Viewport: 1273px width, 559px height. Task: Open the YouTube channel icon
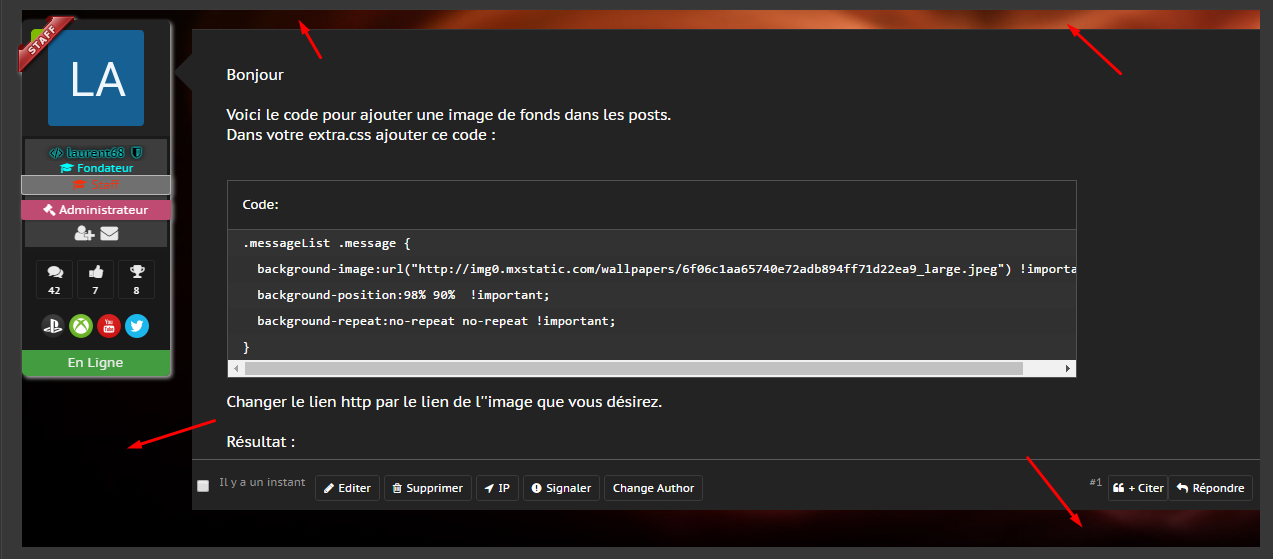(x=109, y=326)
